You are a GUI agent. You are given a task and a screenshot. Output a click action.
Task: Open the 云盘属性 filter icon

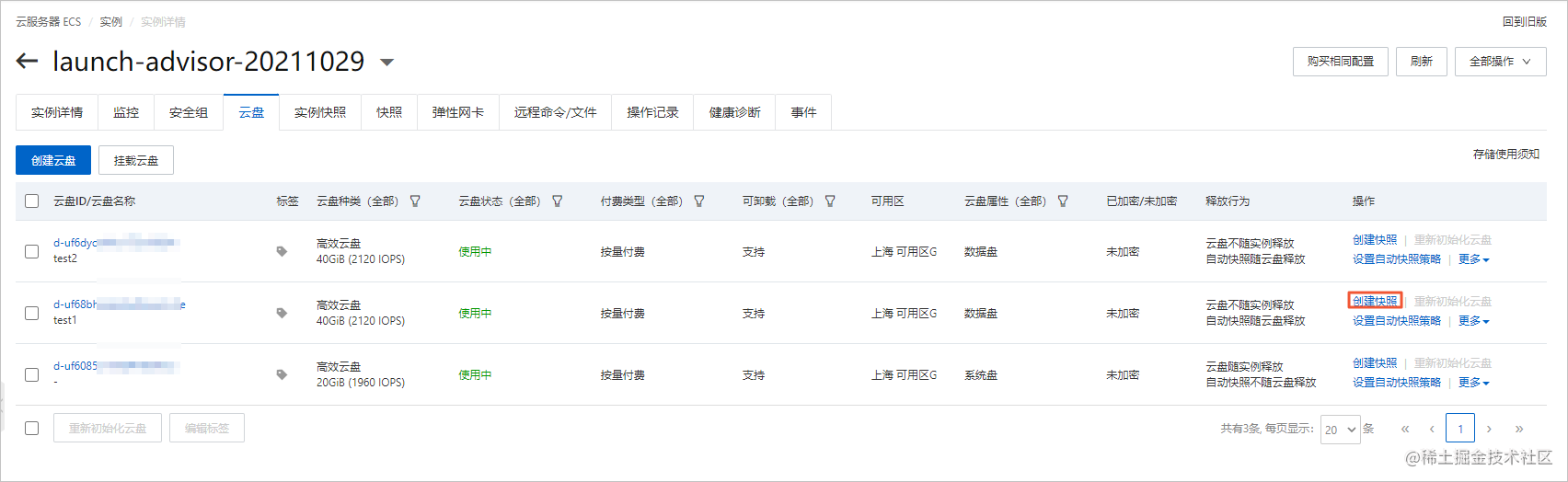[x=1063, y=201]
